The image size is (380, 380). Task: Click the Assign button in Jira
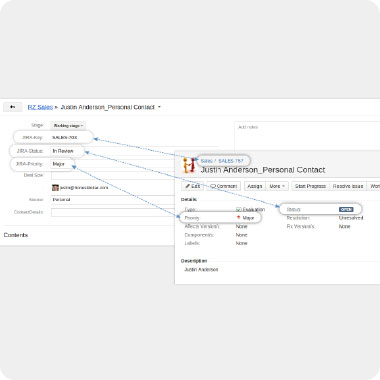pyautogui.click(x=255, y=186)
